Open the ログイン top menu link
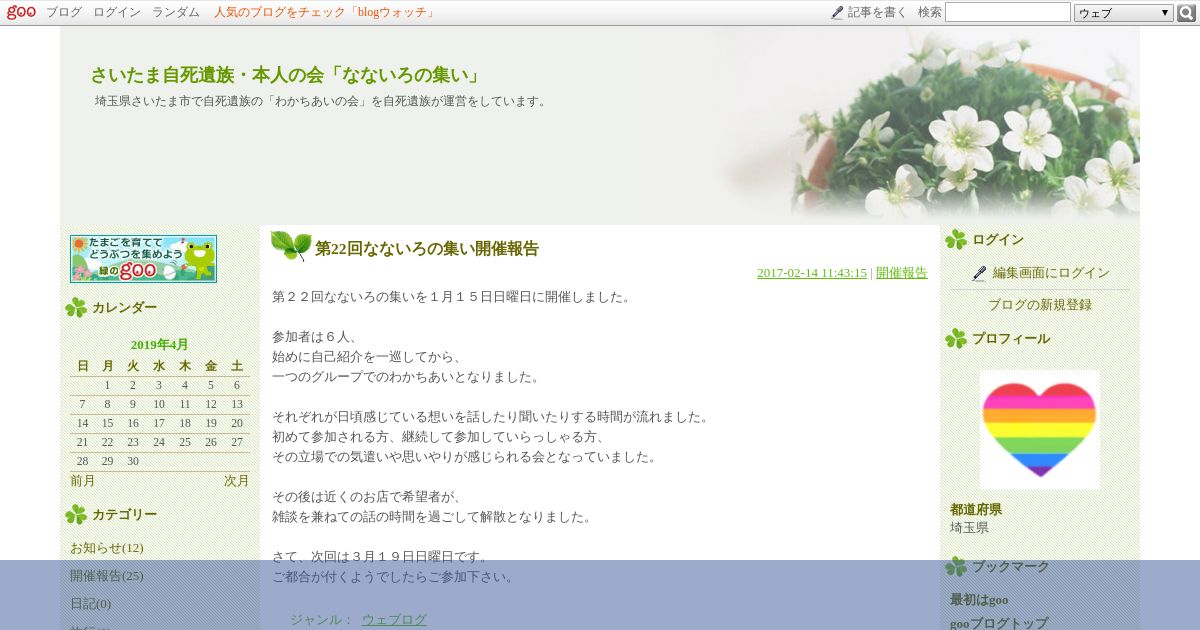 (x=117, y=12)
